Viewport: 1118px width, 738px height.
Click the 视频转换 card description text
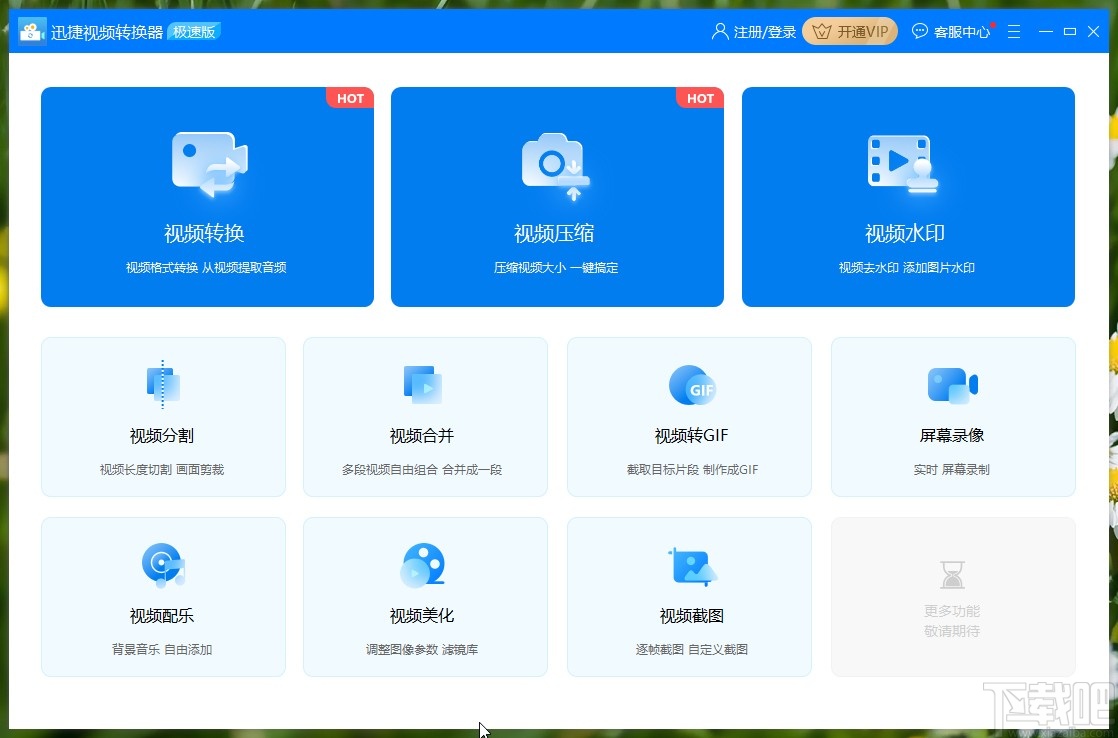[207, 268]
